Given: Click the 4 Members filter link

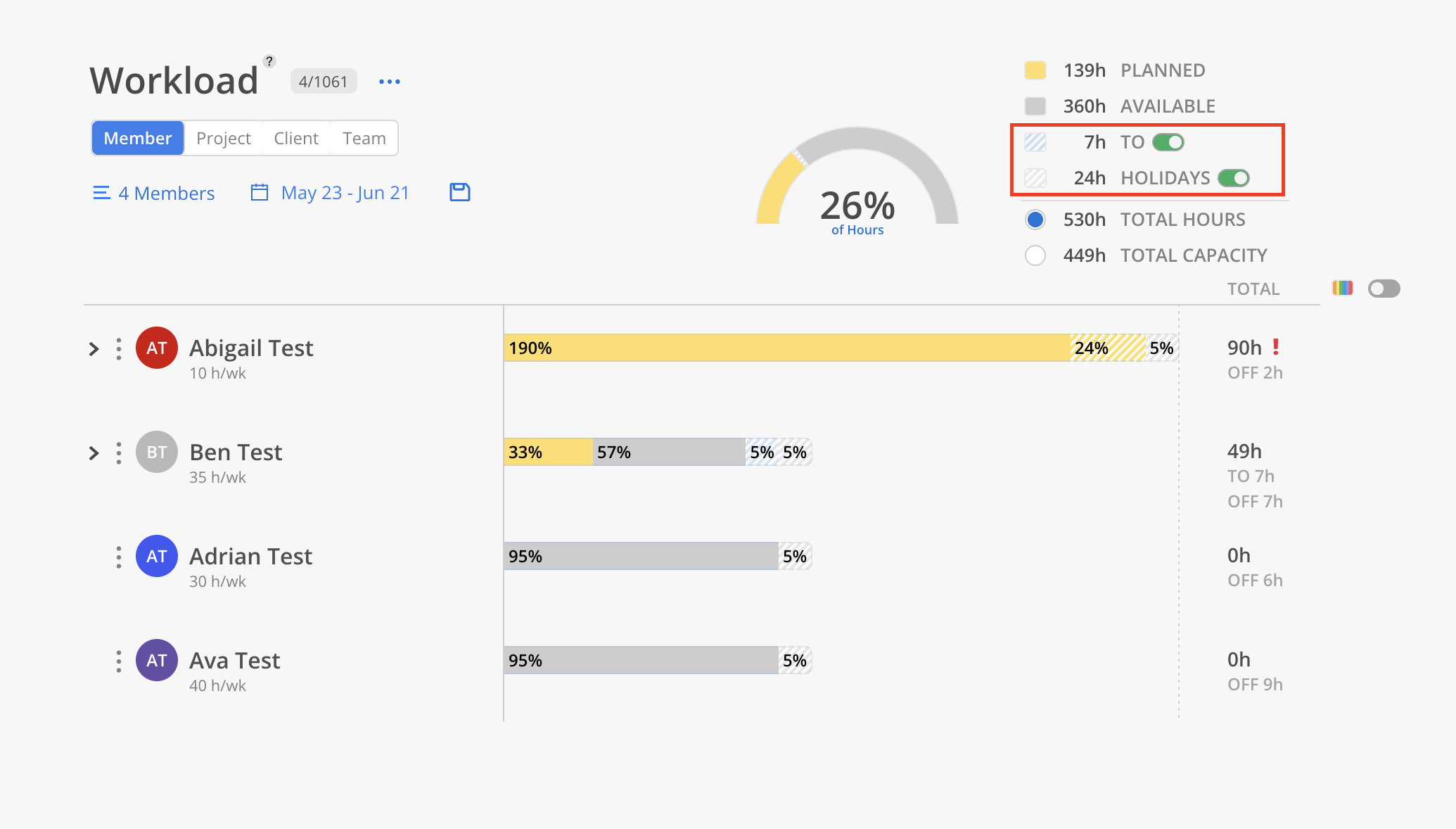Looking at the screenshot, I should 167,193.
